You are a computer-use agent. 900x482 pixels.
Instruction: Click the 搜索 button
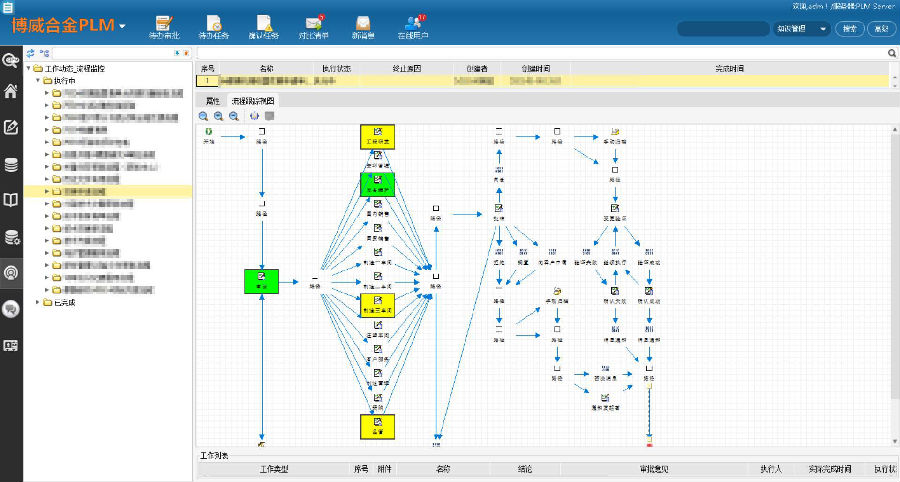[849, 29]
